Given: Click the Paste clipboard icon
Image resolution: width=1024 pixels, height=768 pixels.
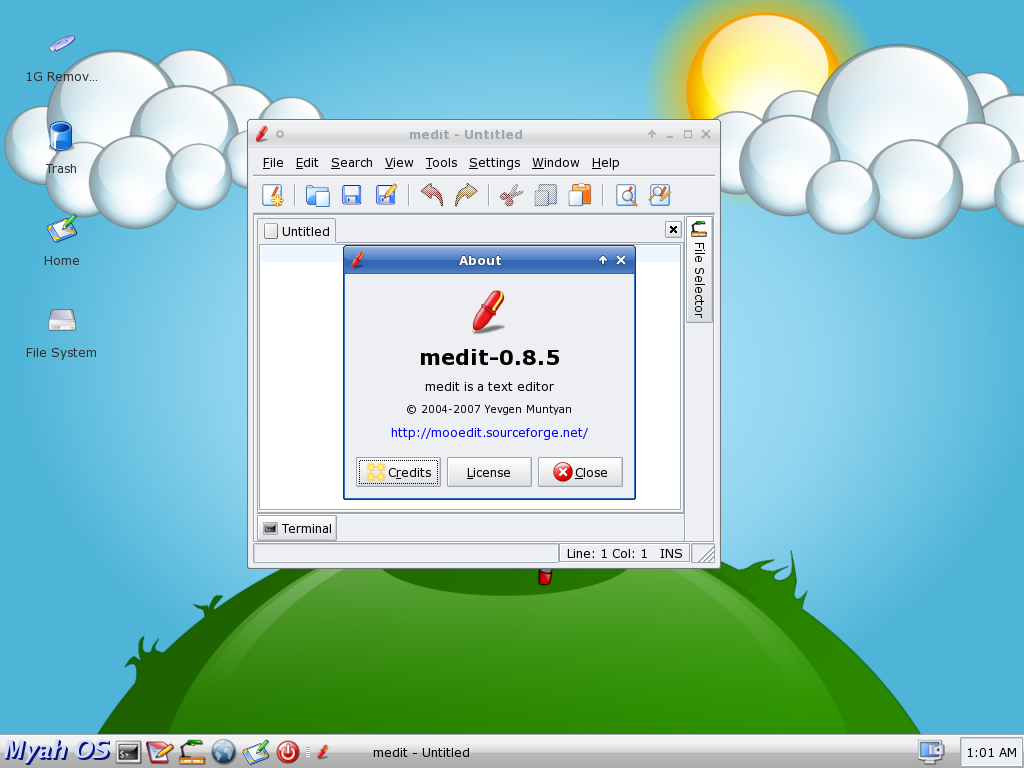Looking at the screenshot, I should pyautogui.click(x=580, y=195).
